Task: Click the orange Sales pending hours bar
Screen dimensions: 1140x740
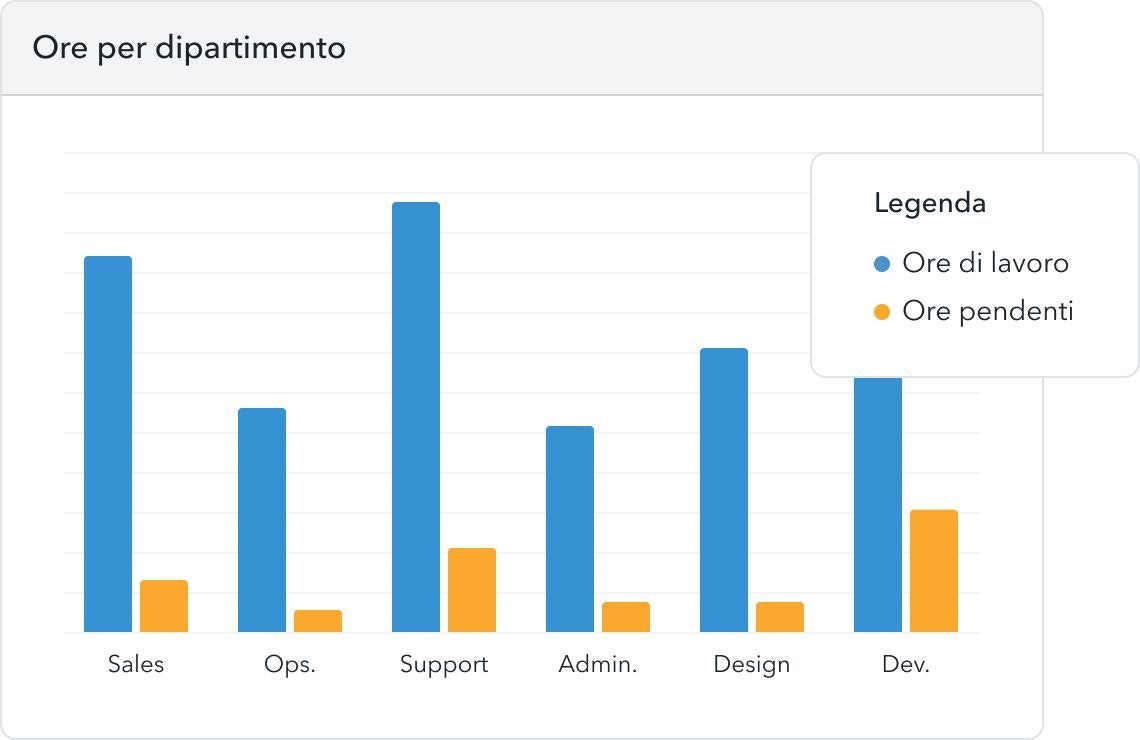Action: coord(164,606)
